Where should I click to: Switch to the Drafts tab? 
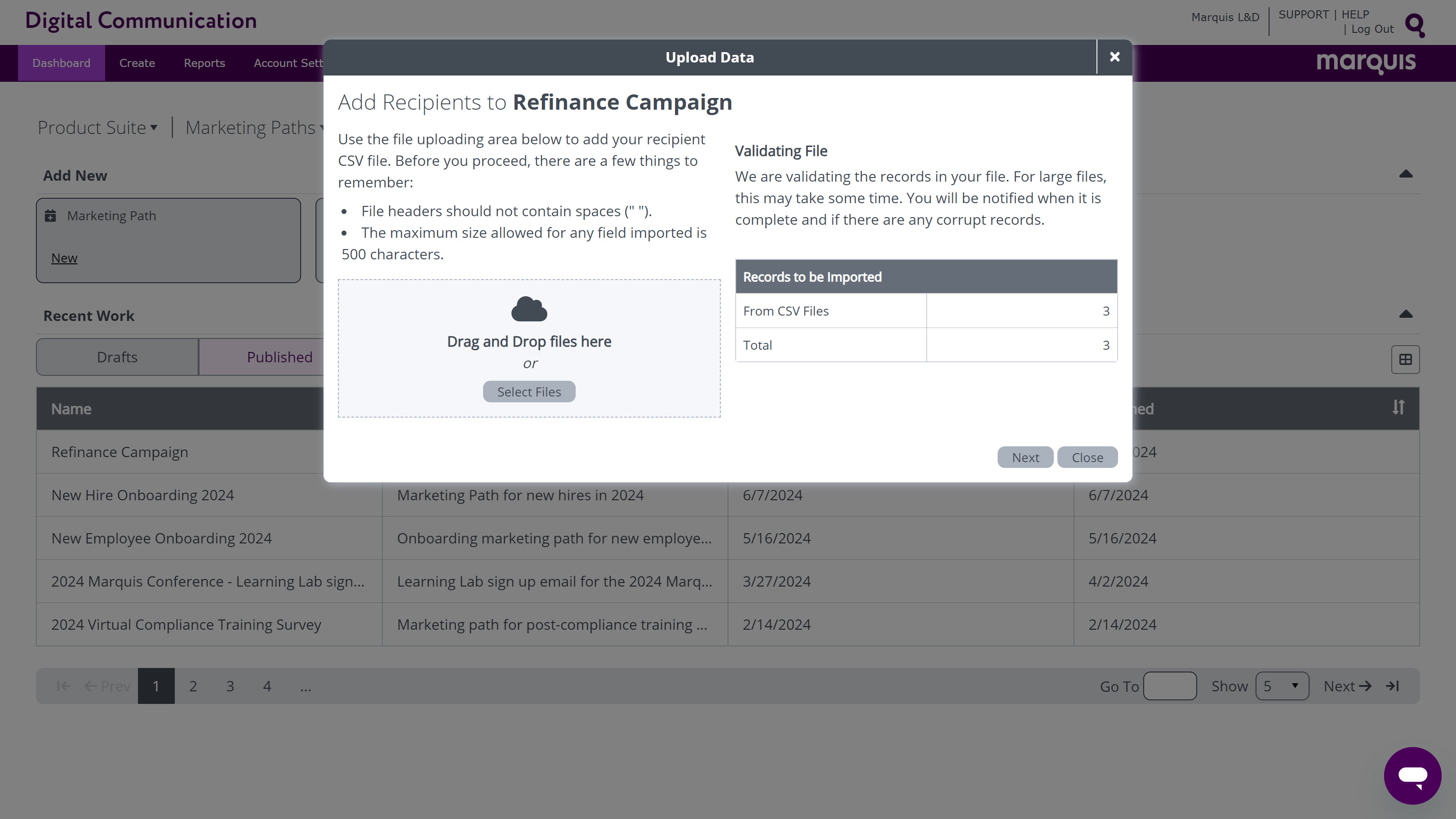pyautogui.click(x=117, y=357)
